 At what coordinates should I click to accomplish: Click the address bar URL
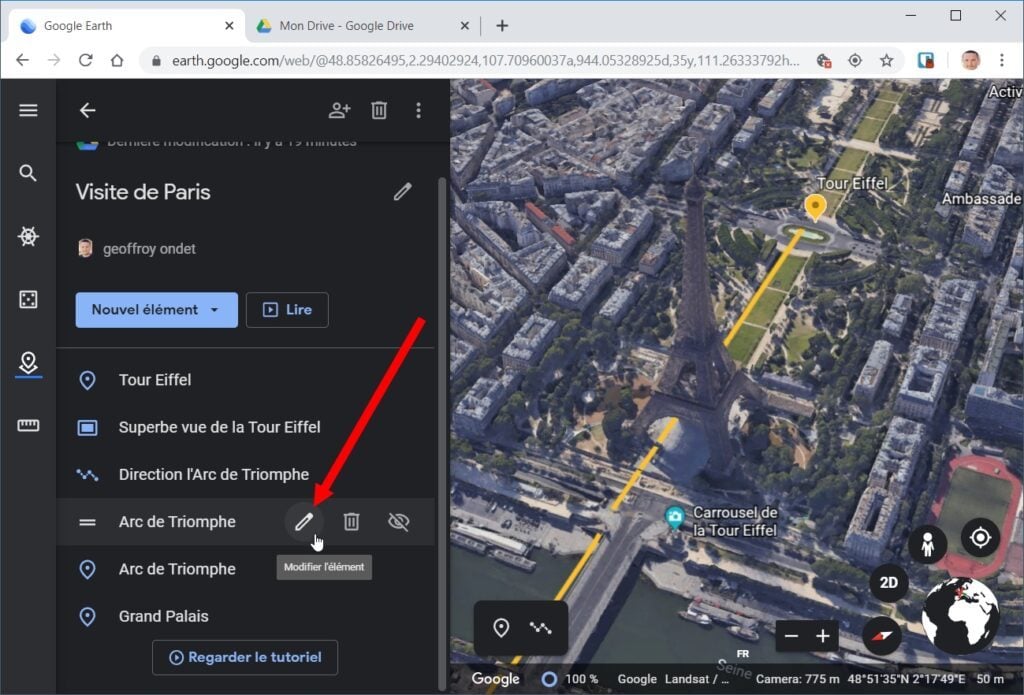coord(485,61)
